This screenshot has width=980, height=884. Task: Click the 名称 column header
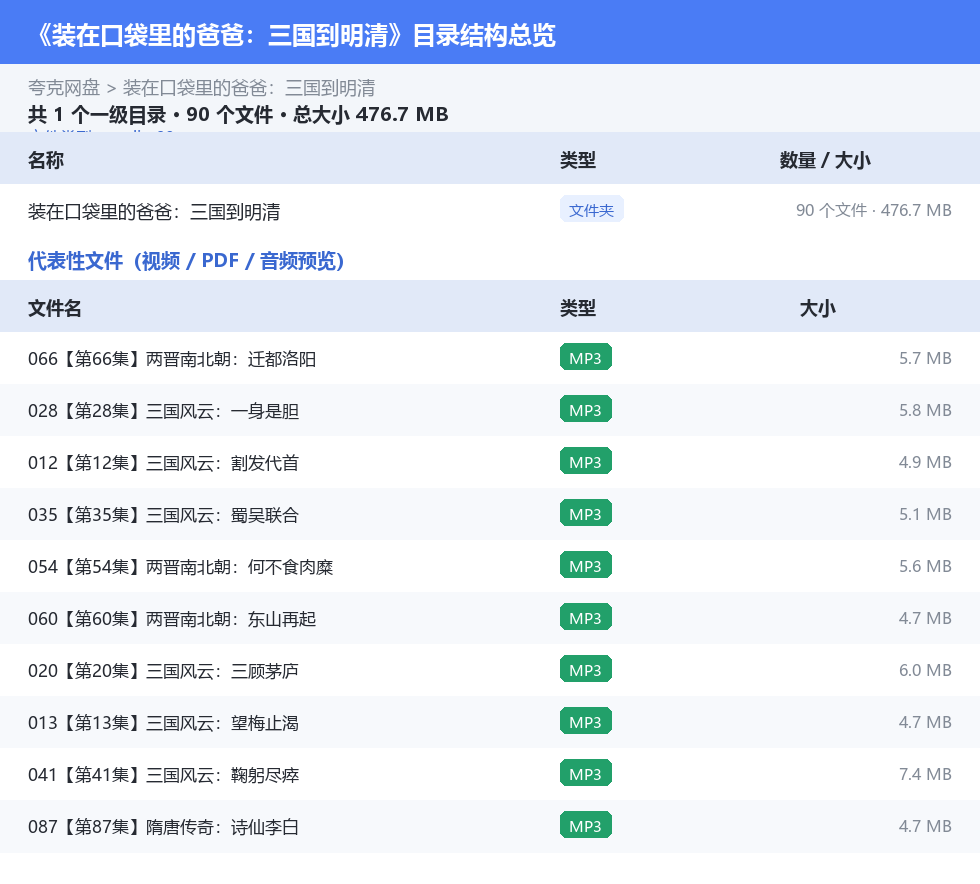click(46, 160)
